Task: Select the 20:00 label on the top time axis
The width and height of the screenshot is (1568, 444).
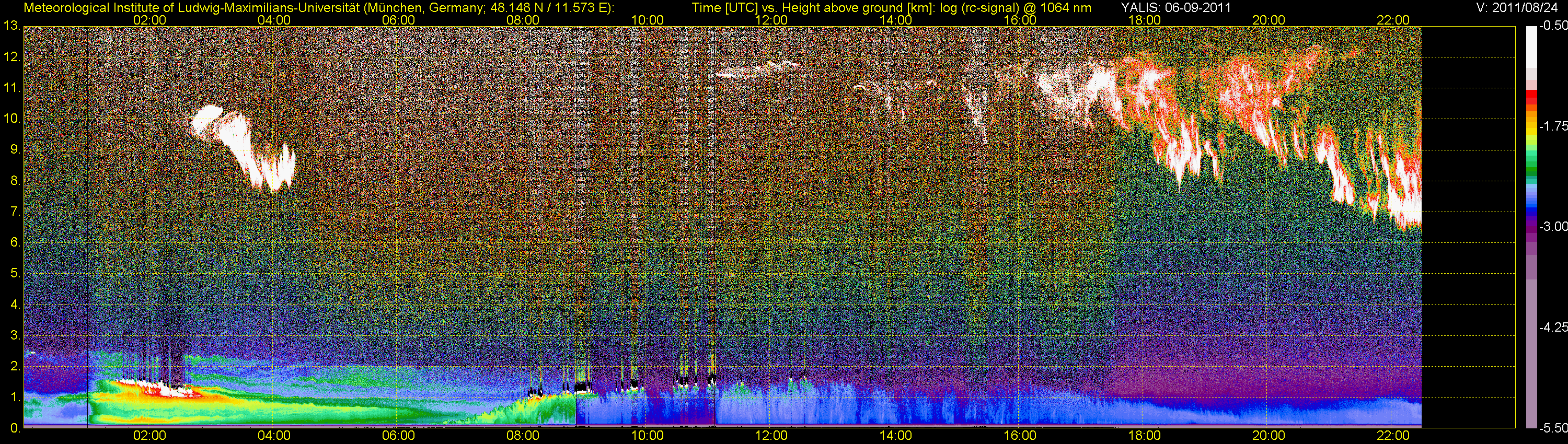Action: pos(1269,20)
